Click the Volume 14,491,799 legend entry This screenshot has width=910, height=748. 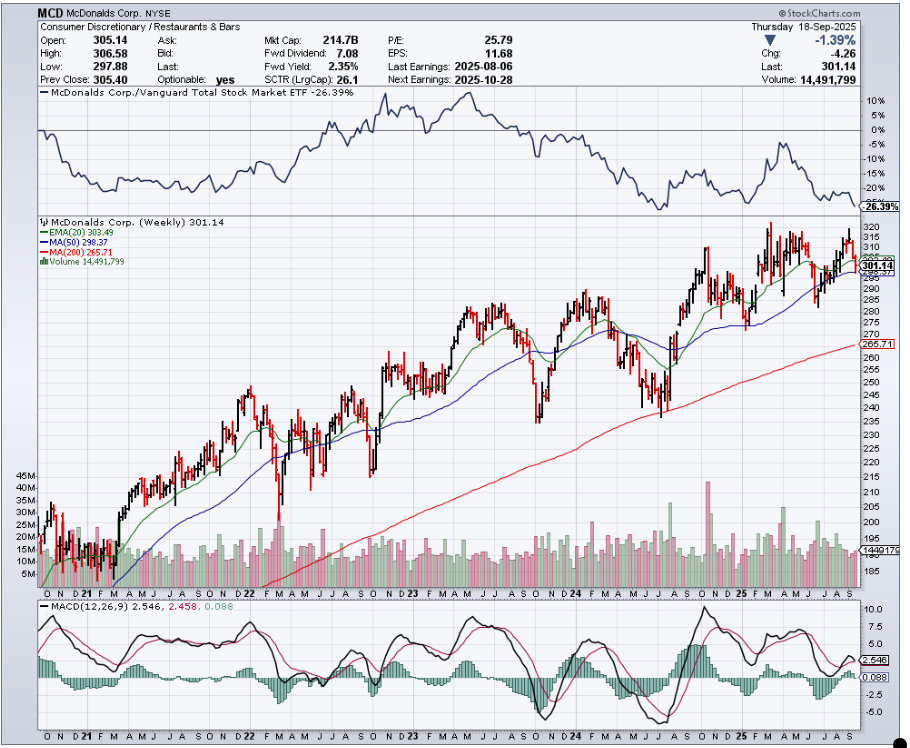86,262
